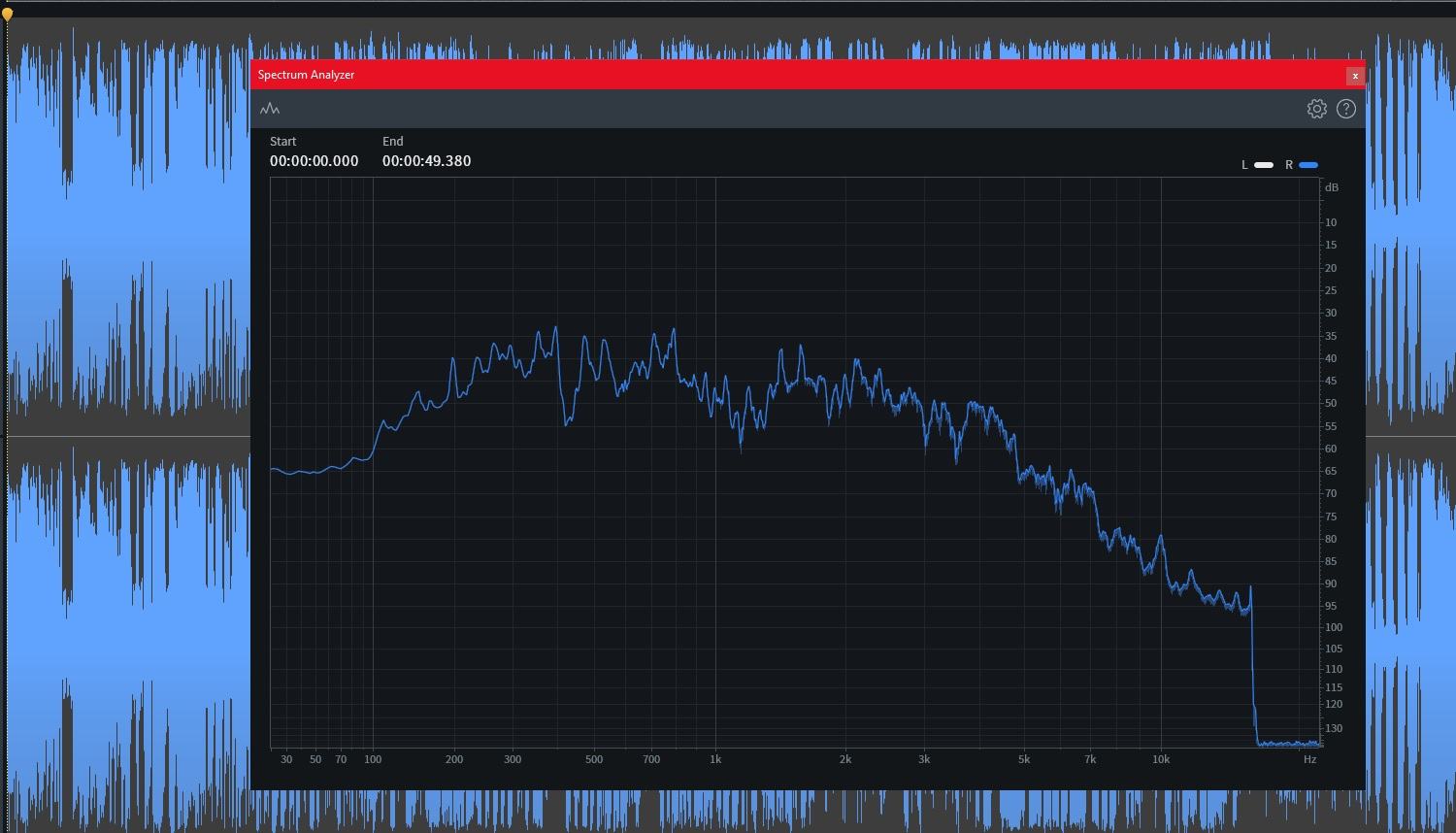Click the 100 frequency axis label
This screenshot has width=1456, height=833.
(x=373, y=759)
